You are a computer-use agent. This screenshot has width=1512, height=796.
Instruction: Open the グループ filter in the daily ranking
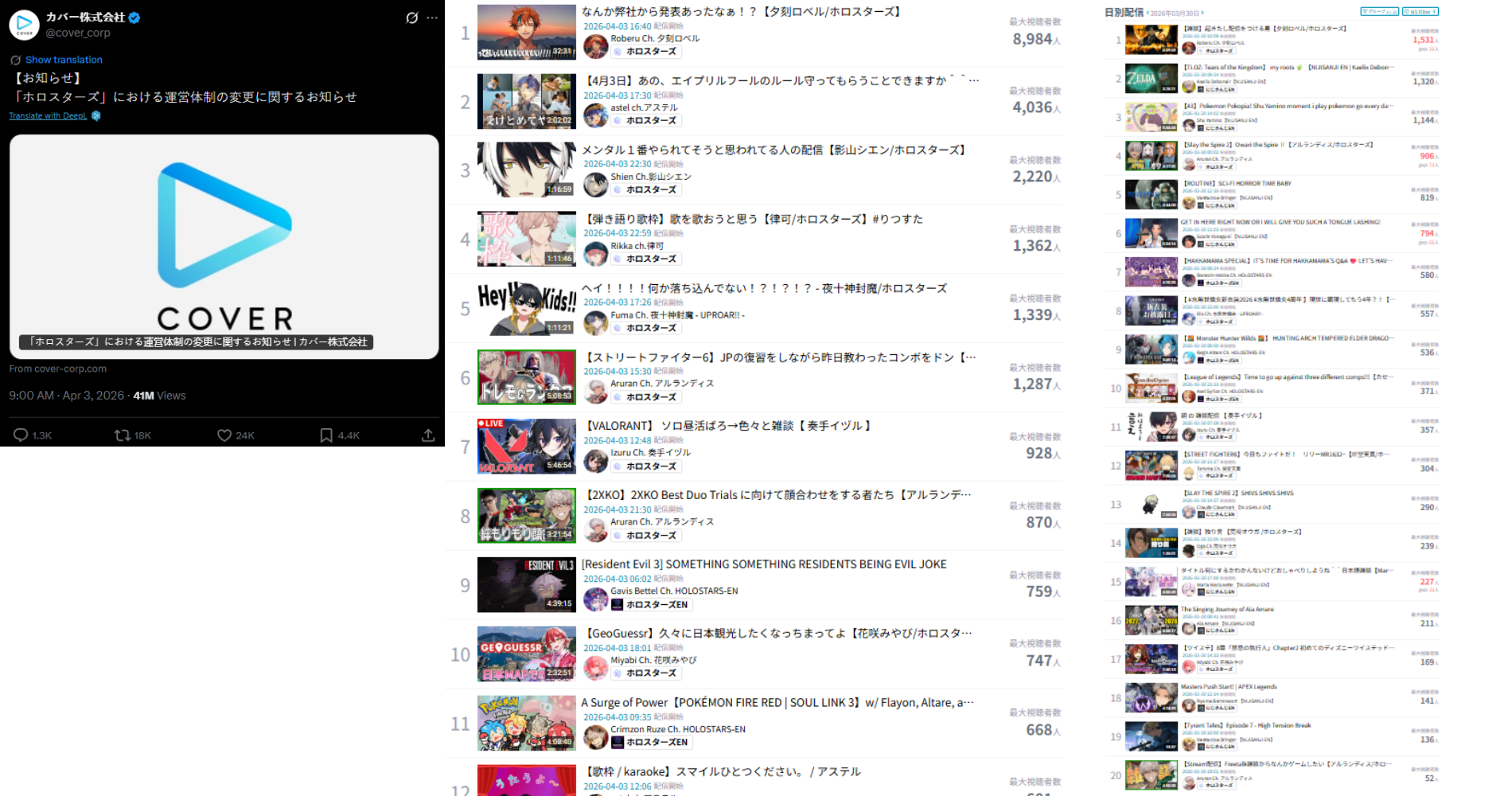(1379, 12)
